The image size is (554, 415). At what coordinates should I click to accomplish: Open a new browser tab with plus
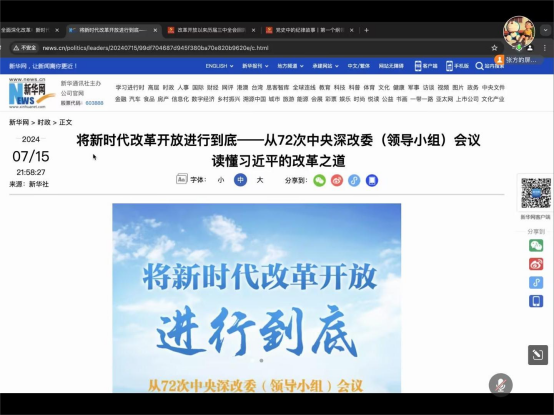coord(366,30)
